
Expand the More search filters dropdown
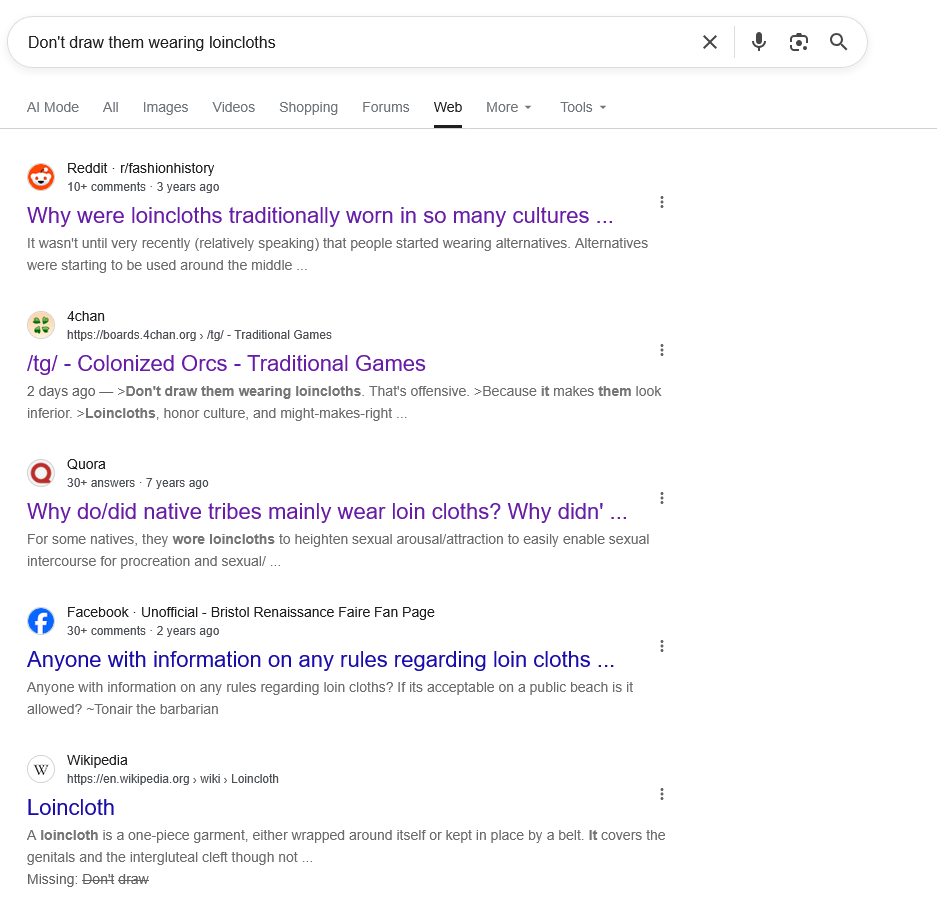point(509,108)
